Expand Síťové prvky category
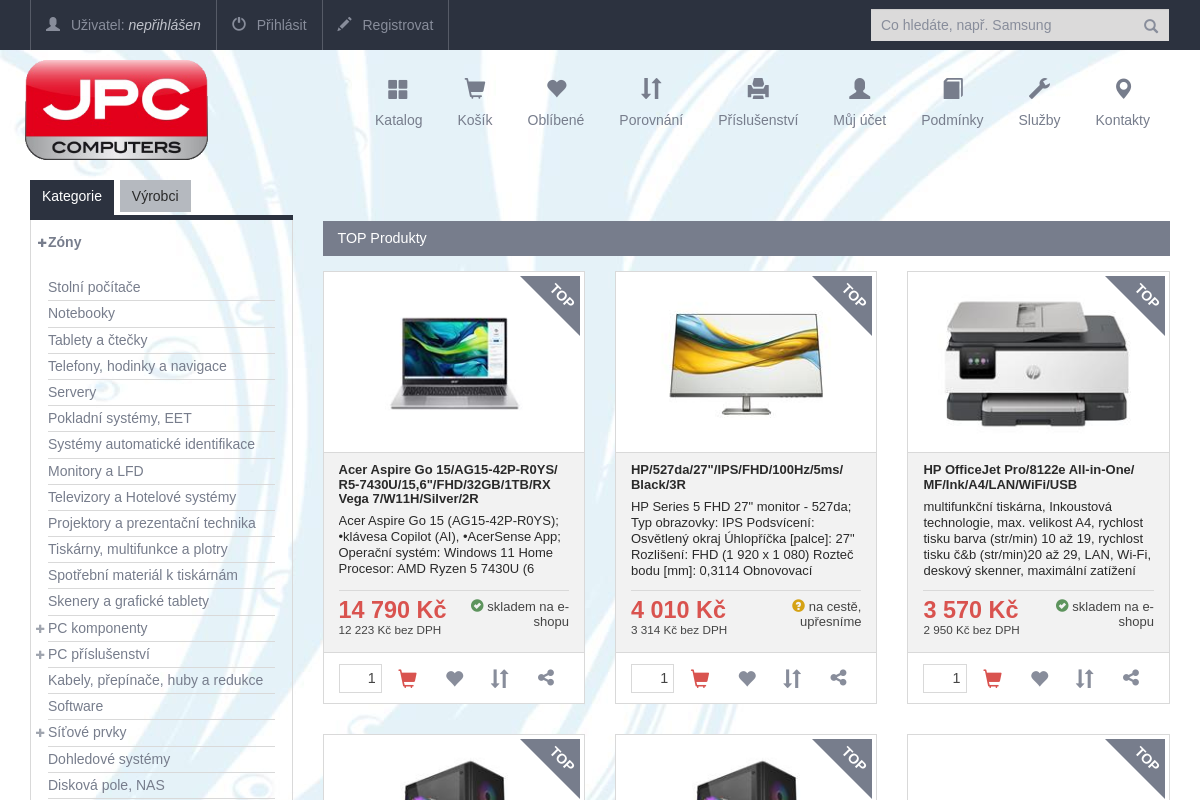This screenshot has height=800, width=1200. (x=40, y=732)
